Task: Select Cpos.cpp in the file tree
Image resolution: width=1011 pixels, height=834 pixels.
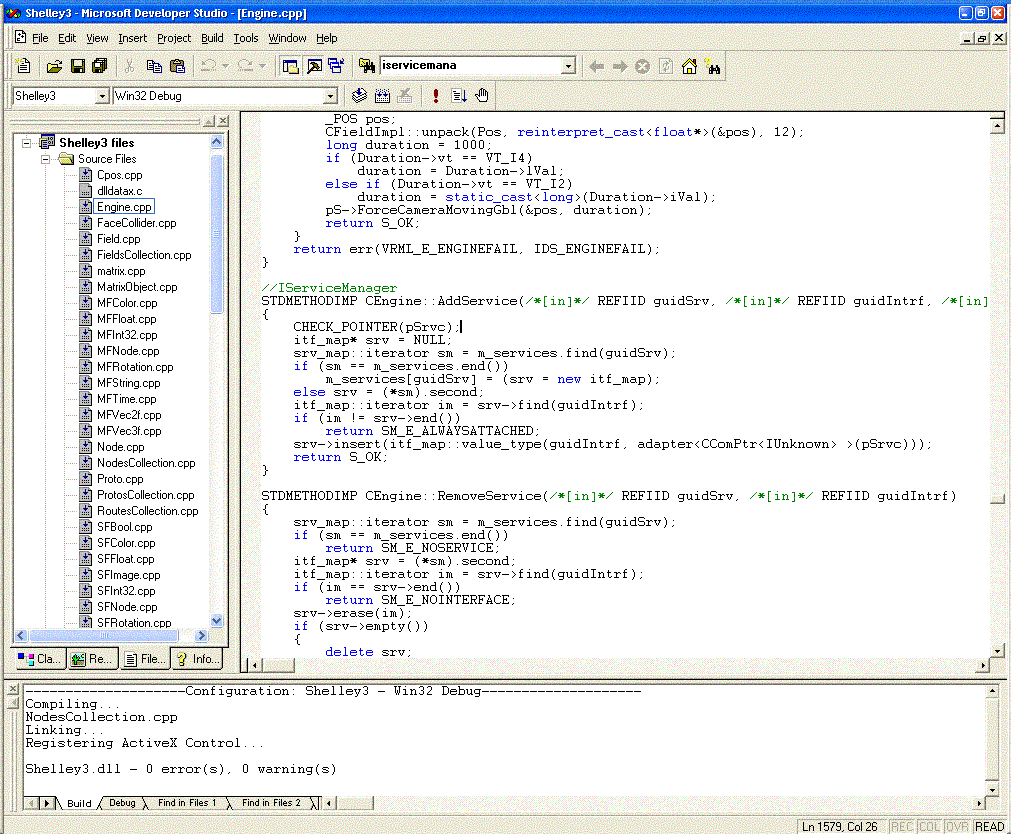Action: [120, 175]
